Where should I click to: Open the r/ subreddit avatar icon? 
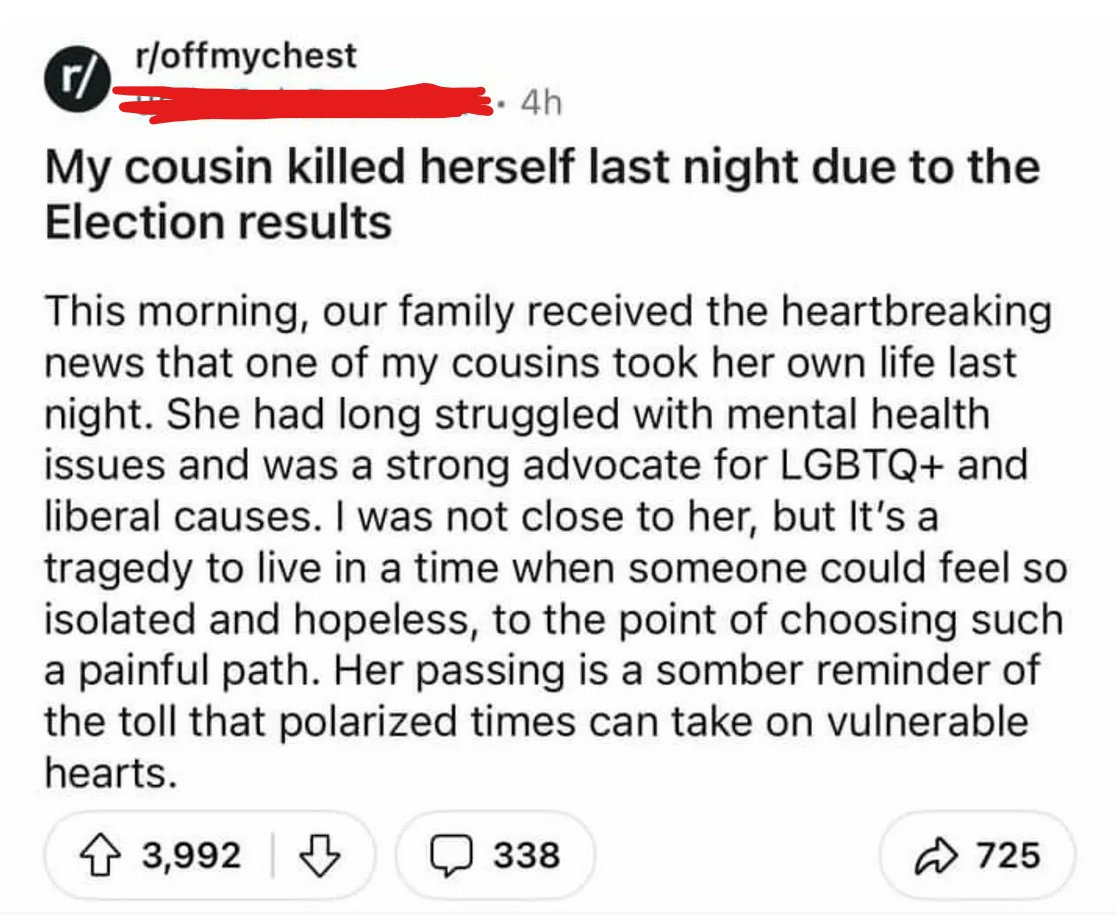pyautogui.click(x=78, y=80)
